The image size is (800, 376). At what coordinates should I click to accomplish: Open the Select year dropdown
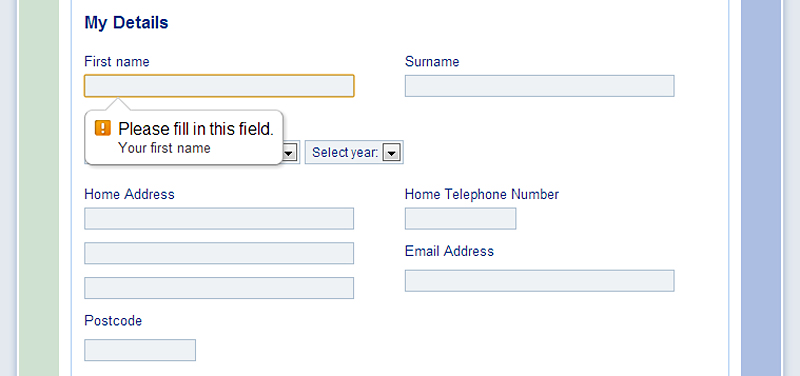[354, 152]
